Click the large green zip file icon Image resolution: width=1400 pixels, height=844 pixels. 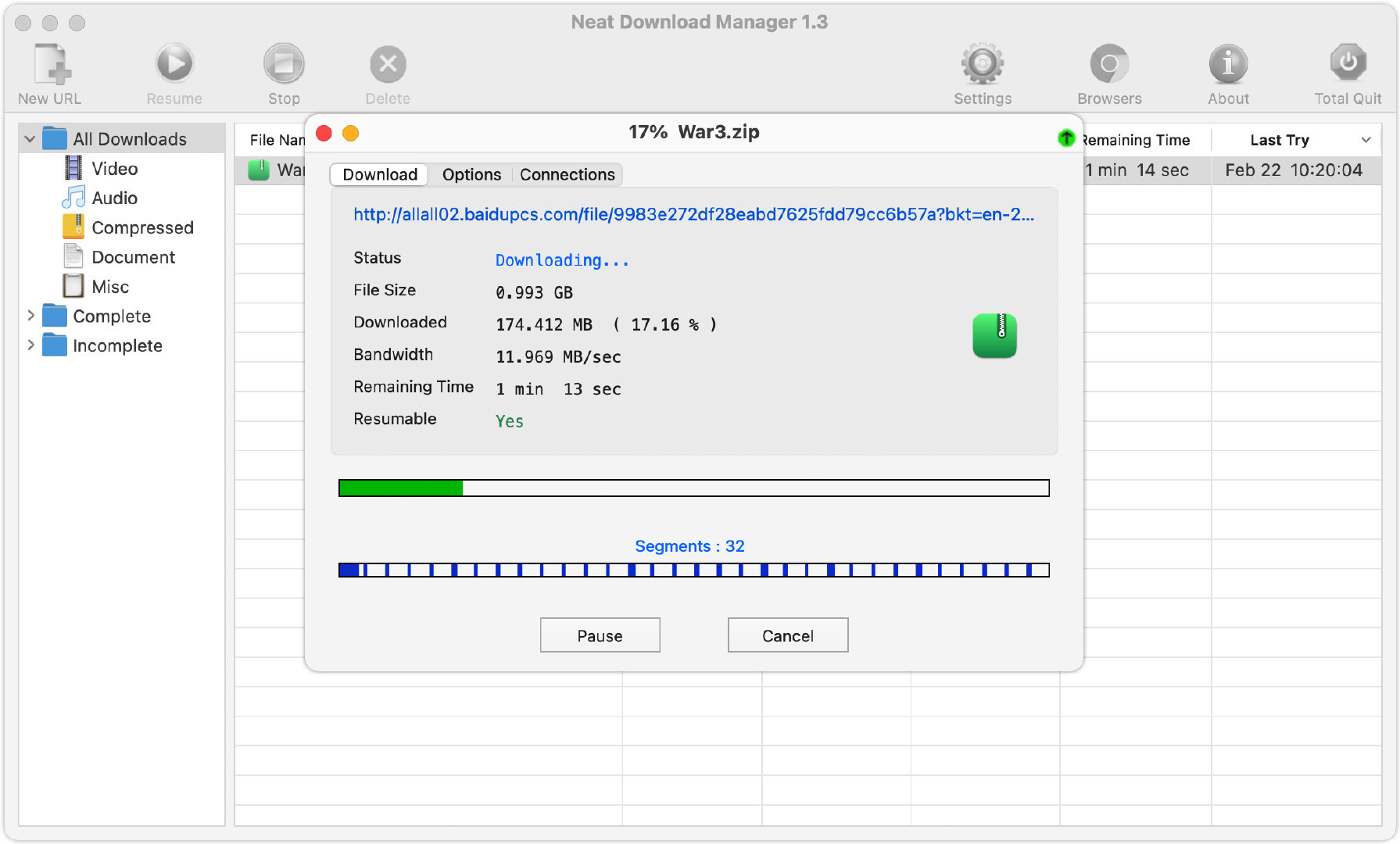tap(994, 336)
